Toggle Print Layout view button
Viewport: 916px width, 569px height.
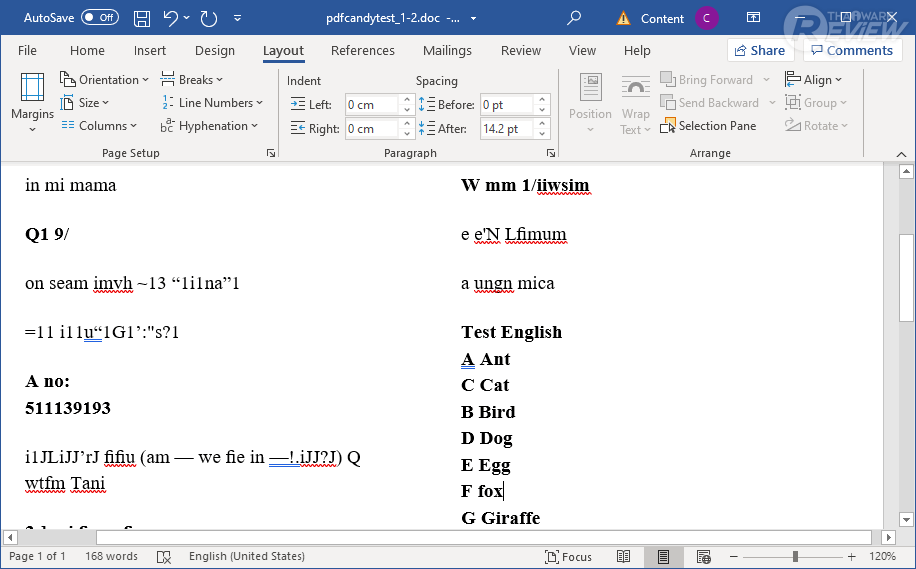pos(663,556)
